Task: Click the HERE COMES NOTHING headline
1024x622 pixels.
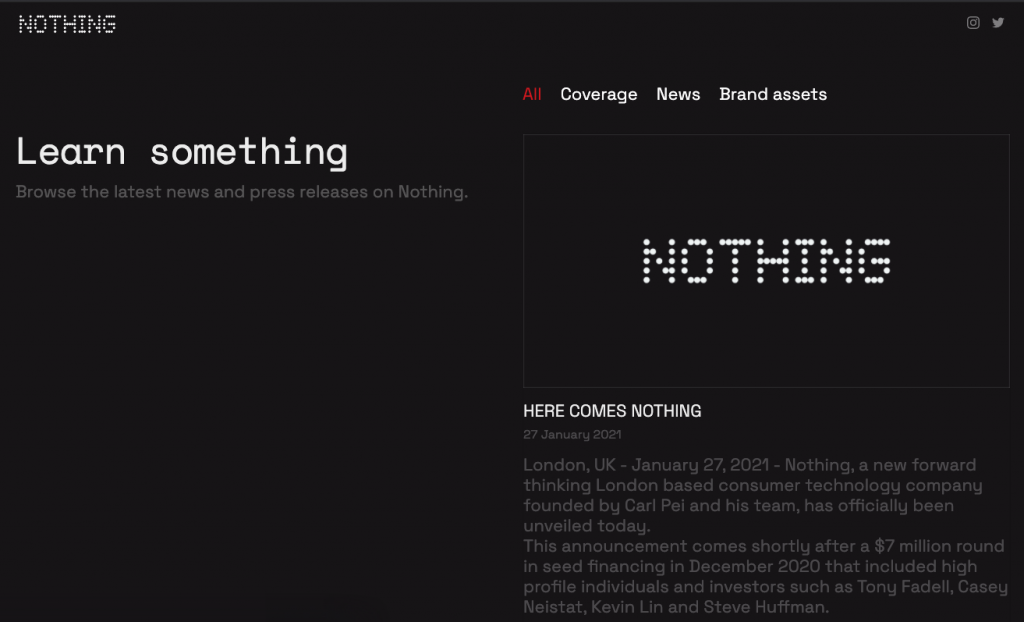Action: 612,411
